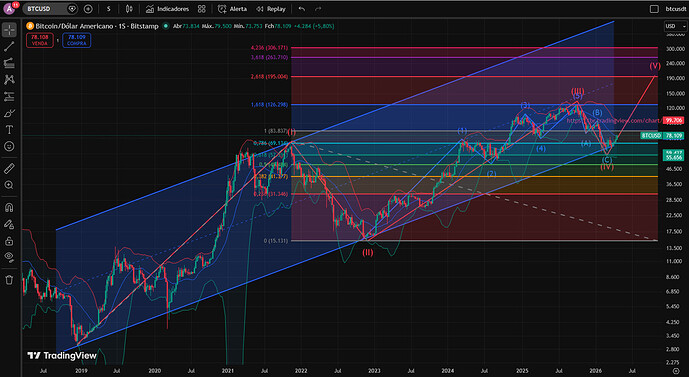This screenshot has height=377, width=689.
Task: Click the red (V) wave label
Action: 655,66
